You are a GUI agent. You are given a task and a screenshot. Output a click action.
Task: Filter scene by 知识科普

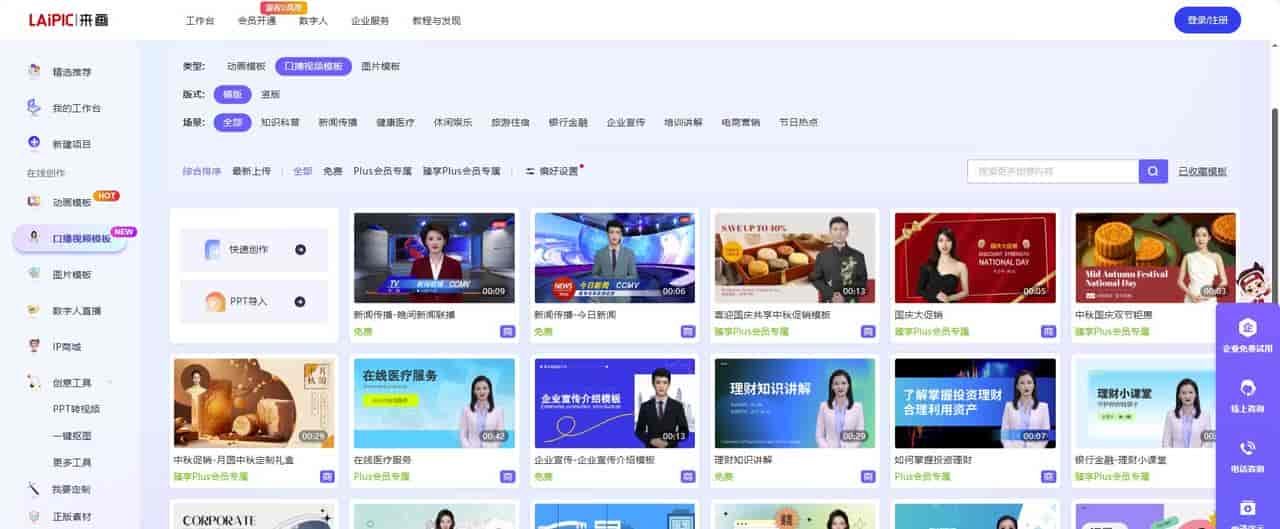click(x=280, y=122)
